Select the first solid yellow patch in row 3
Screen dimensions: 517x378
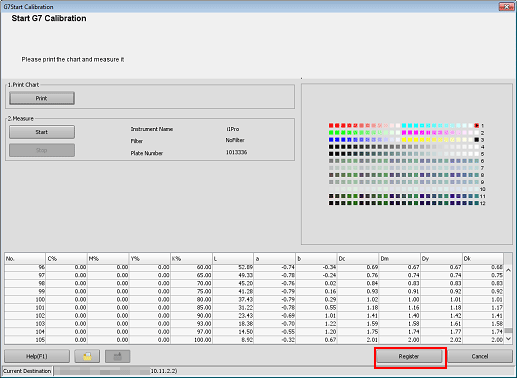(x=404, y=140)
